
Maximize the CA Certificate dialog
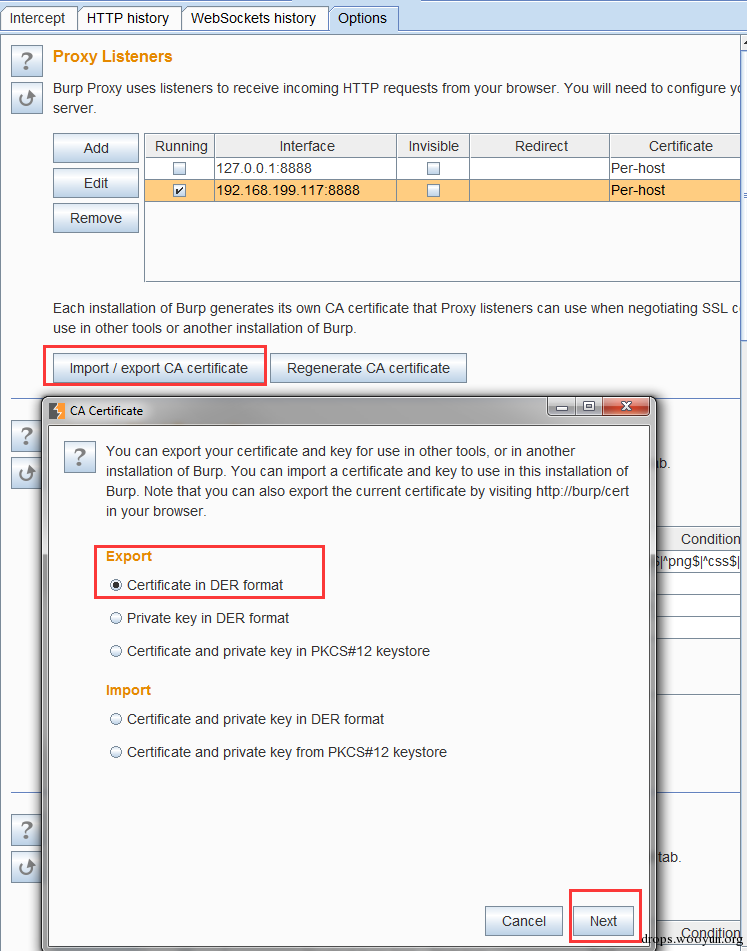tap(588, 406)
